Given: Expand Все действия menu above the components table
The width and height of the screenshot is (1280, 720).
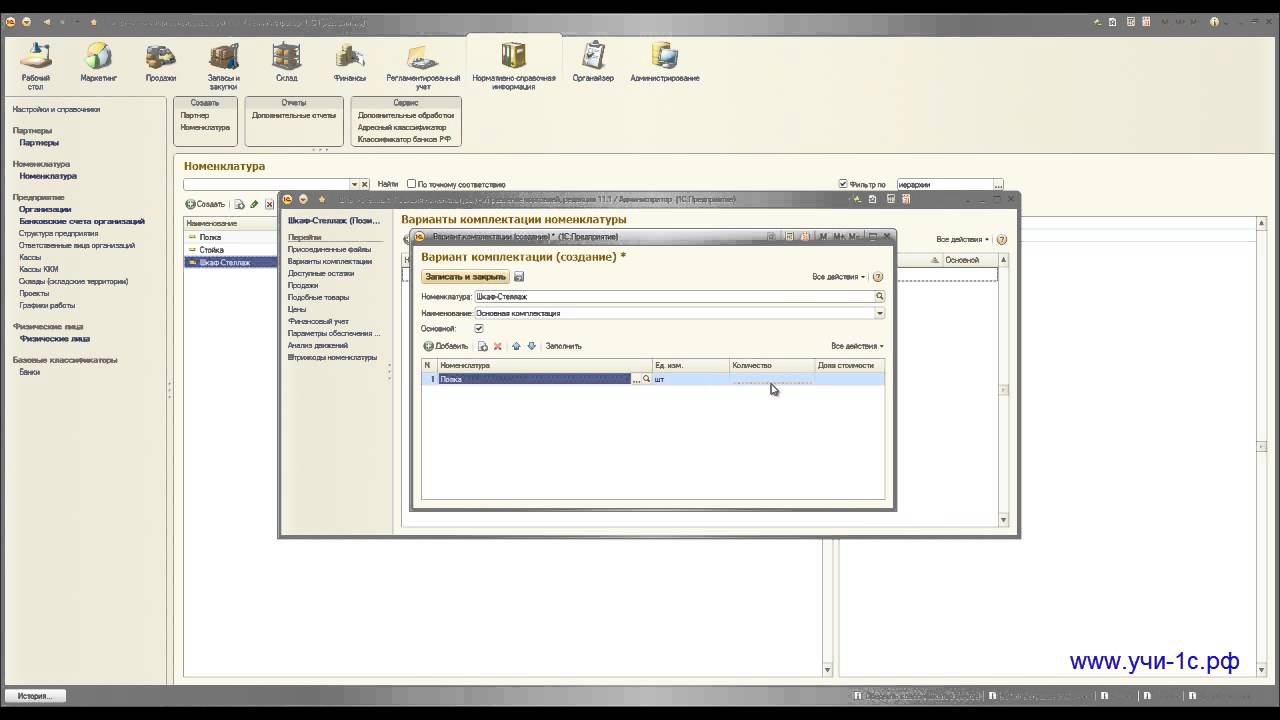Looking at the screenshot, I should click(857, 346).
